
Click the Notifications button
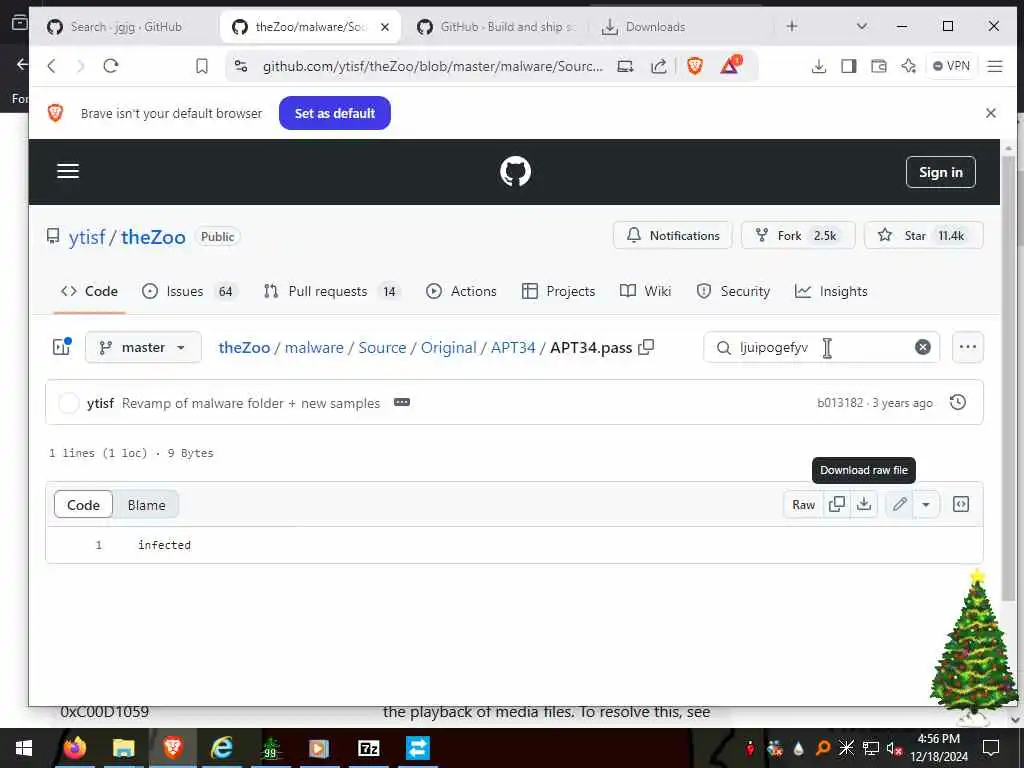click(673, 236)
